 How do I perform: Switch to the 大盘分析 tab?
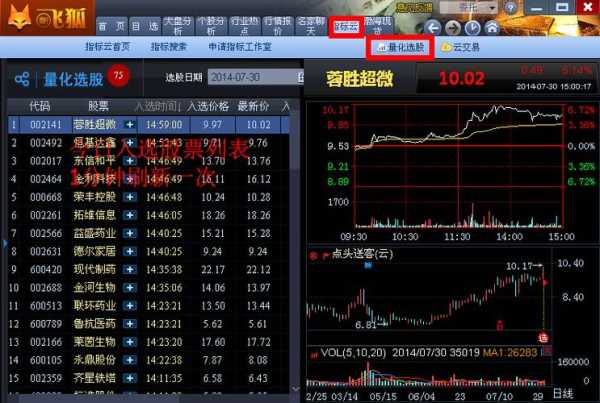(x=177, y=25)
